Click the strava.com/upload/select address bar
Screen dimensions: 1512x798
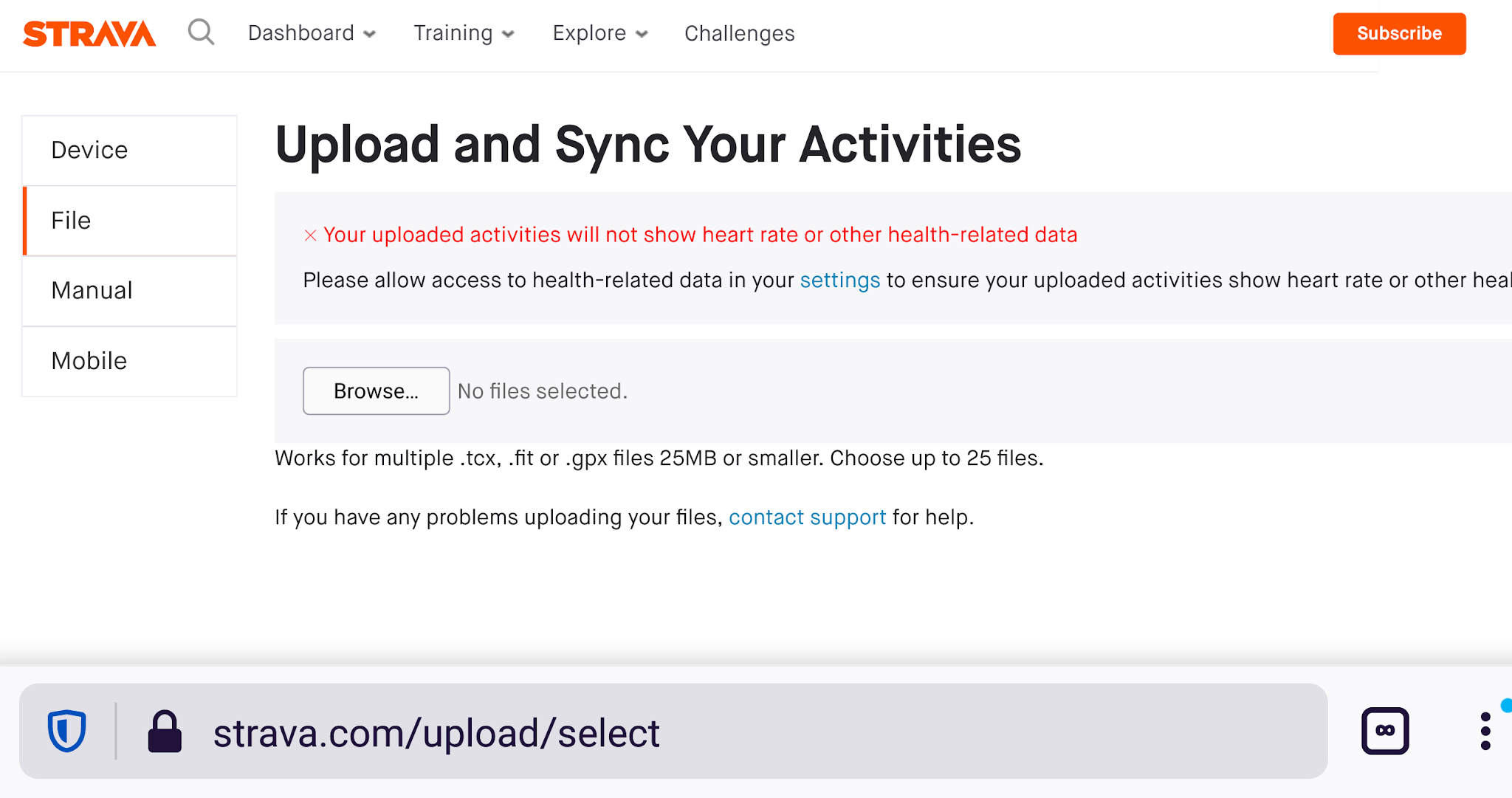coord(664,732)
